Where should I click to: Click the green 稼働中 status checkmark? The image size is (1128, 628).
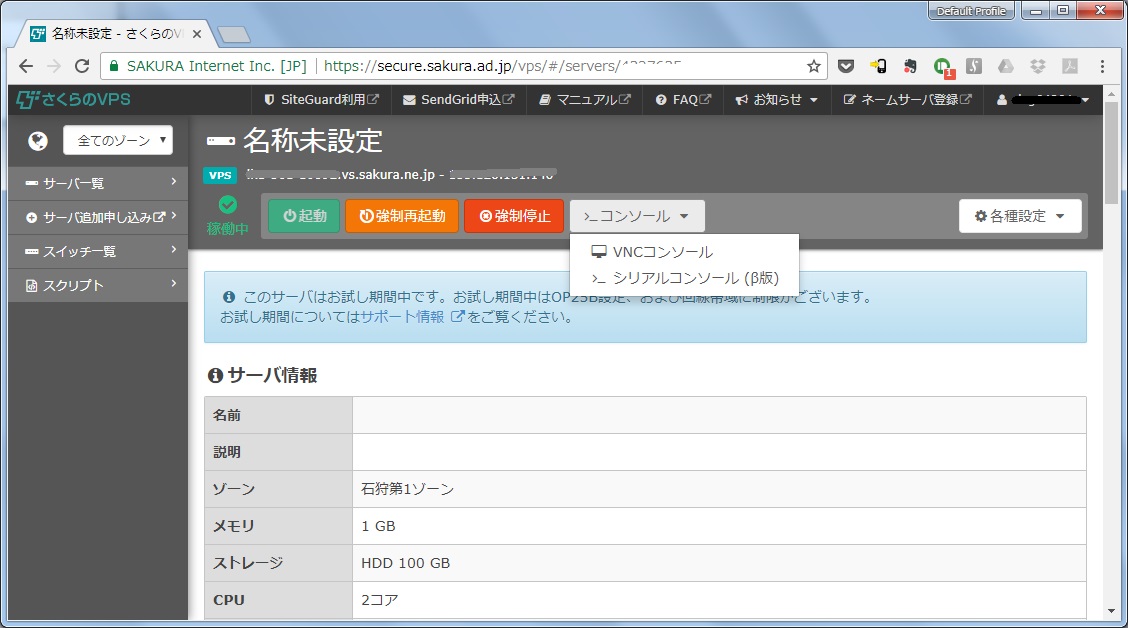[x=227, y=205]
